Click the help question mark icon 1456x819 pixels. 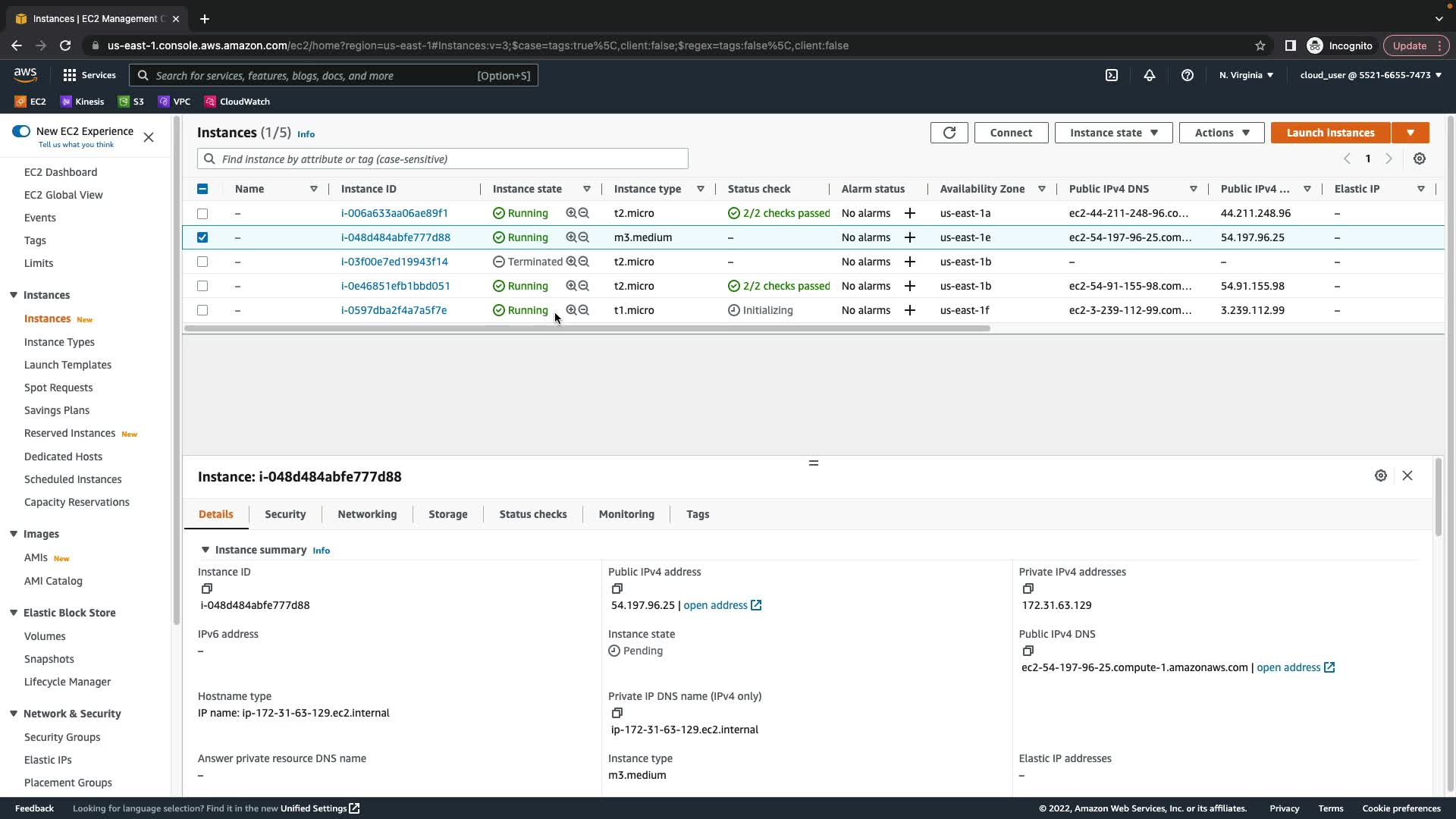tap(1188, 75)
